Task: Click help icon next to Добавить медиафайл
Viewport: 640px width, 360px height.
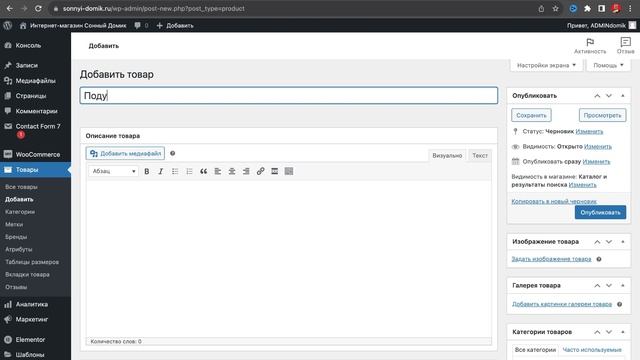Action: pos(173,153)
